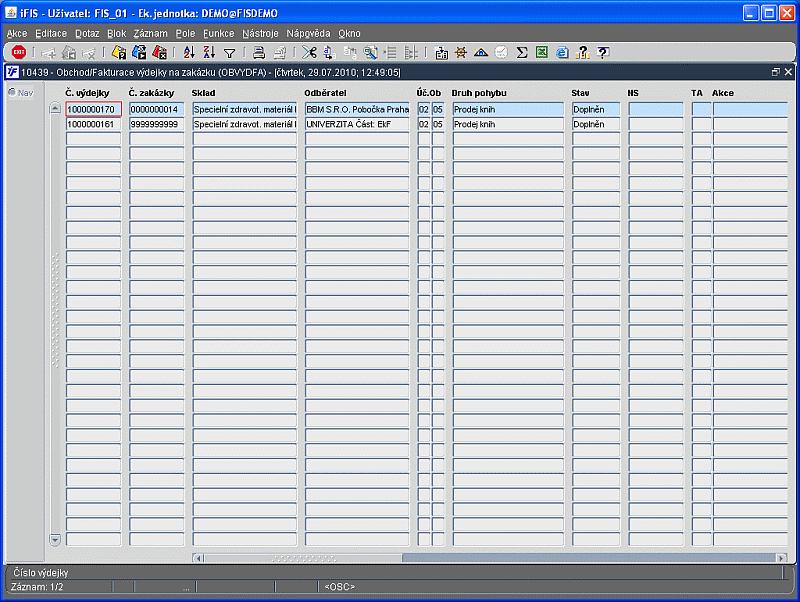Click order number cell 0000000014
The height and width of the screenshot is (602, 800).
(157, 109)
